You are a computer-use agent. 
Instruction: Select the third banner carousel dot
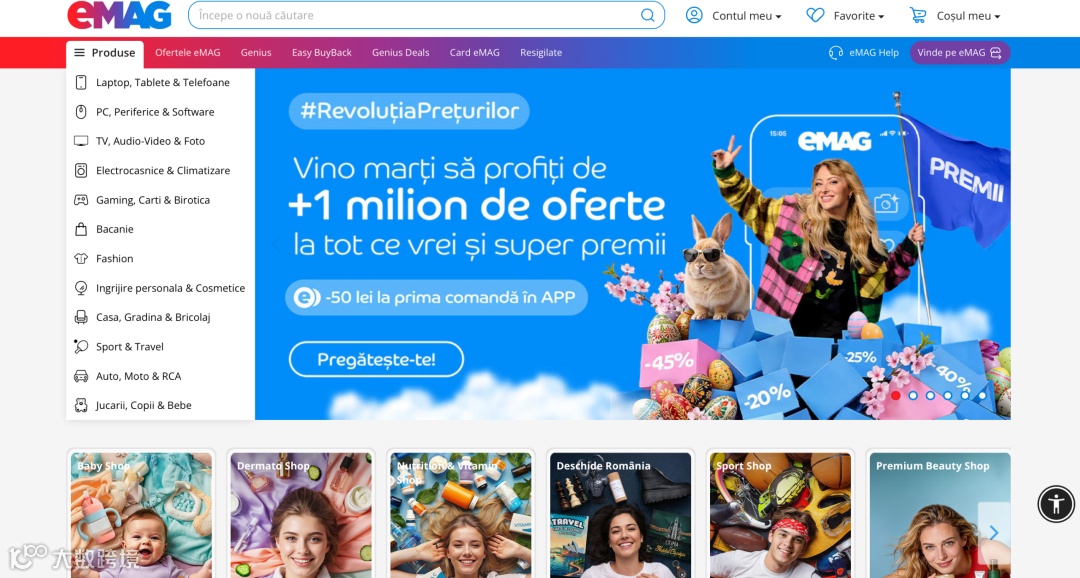point(931,395)
